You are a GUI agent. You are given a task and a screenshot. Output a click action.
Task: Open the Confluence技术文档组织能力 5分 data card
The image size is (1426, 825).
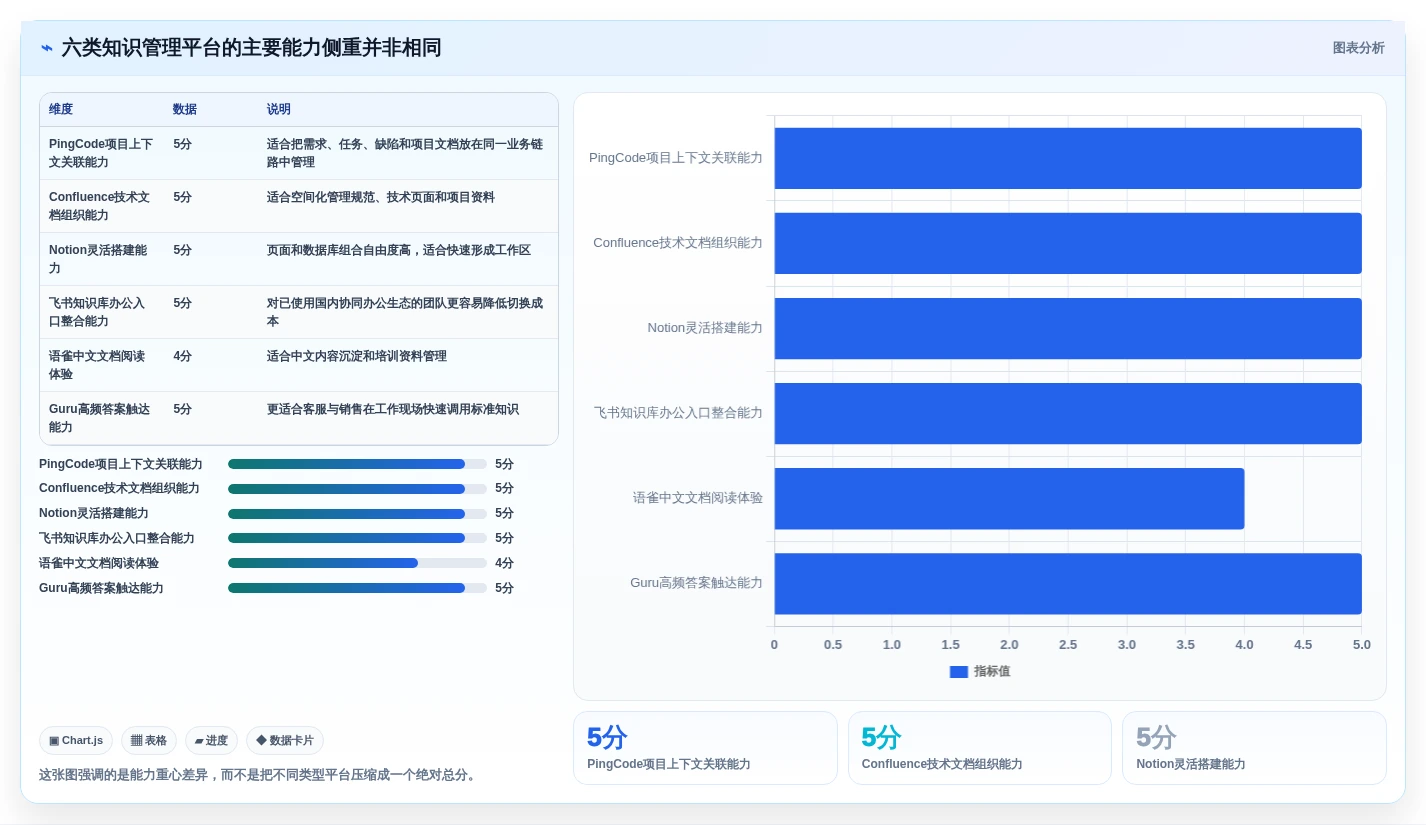click(x=980, y=748)
